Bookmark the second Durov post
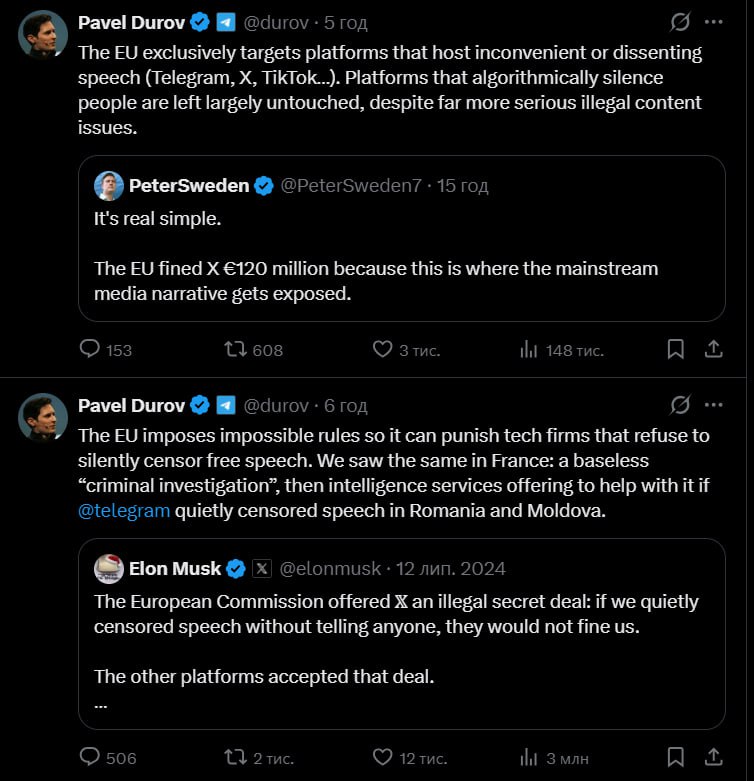 [676, 757]
